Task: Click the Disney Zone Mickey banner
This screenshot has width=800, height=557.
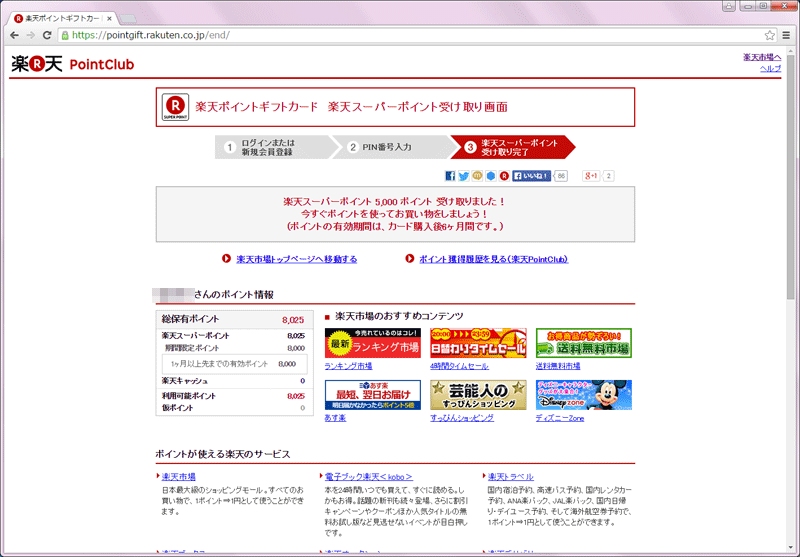Action: 584,395
